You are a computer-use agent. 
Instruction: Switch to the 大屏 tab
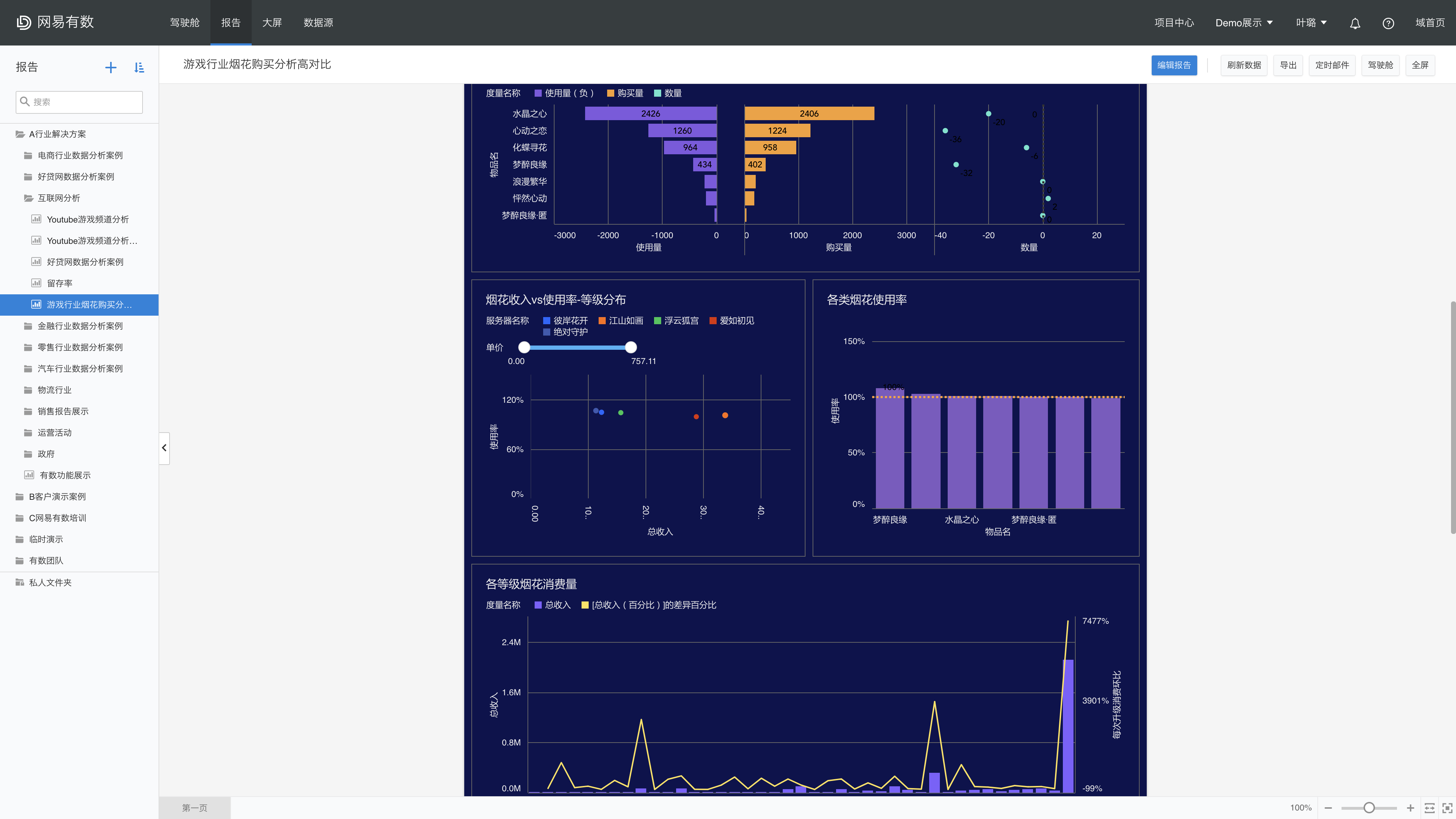pyautogui.click(x=272, y=23)
